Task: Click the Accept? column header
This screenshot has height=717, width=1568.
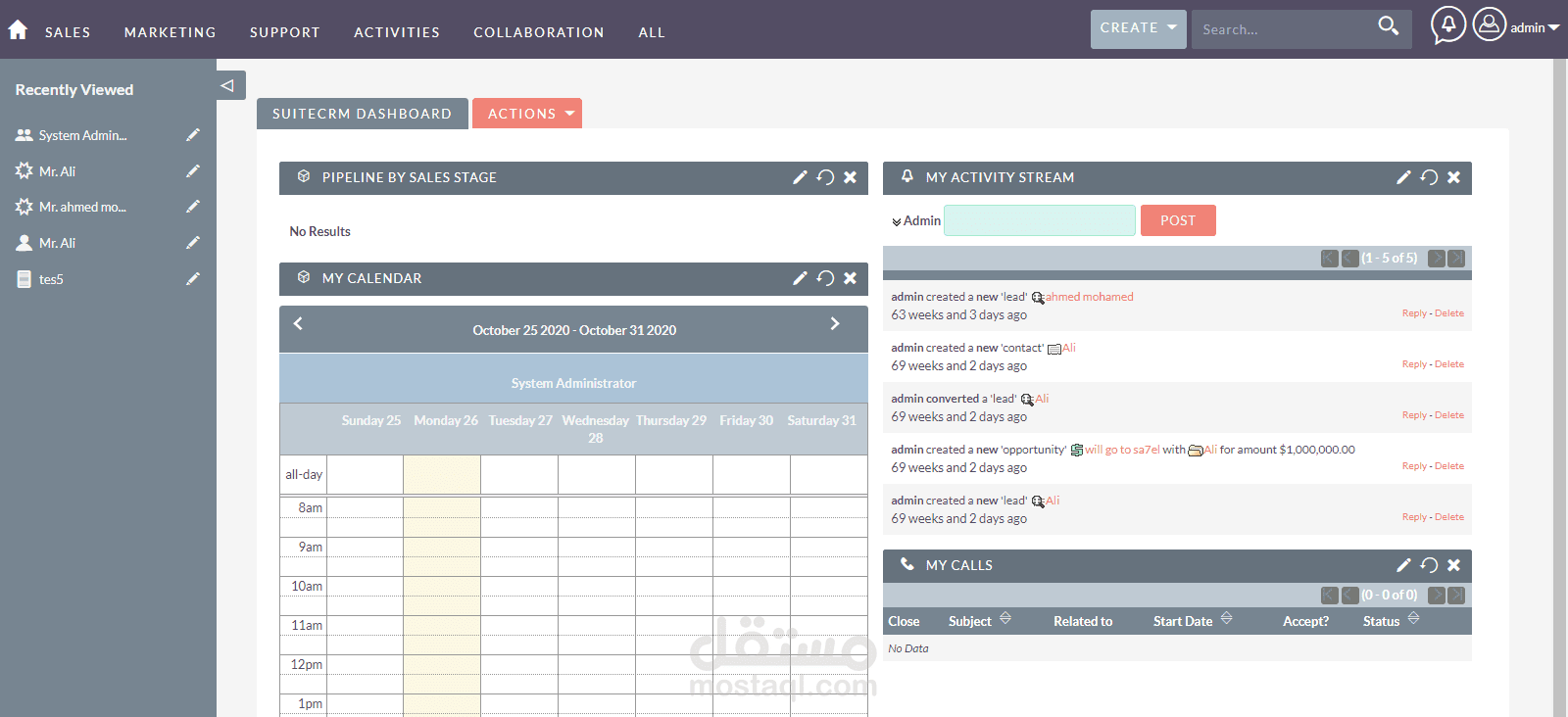Action: 1306,621
